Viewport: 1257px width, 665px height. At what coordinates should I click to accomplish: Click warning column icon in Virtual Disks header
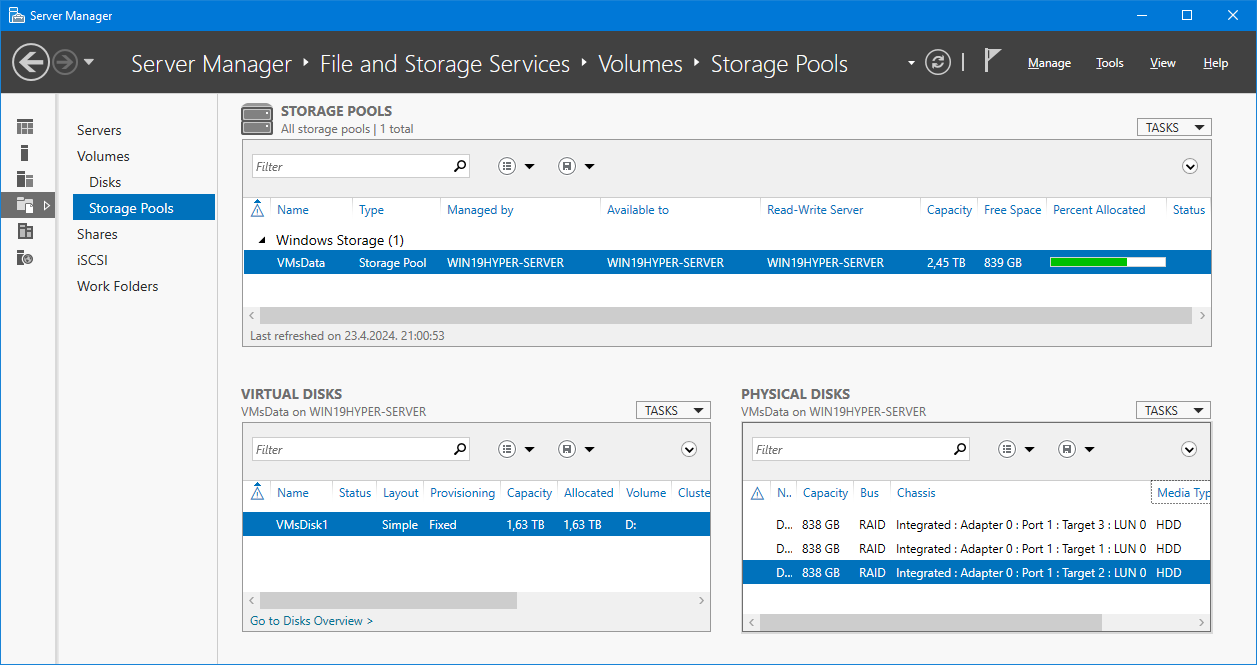pos(258,492)
